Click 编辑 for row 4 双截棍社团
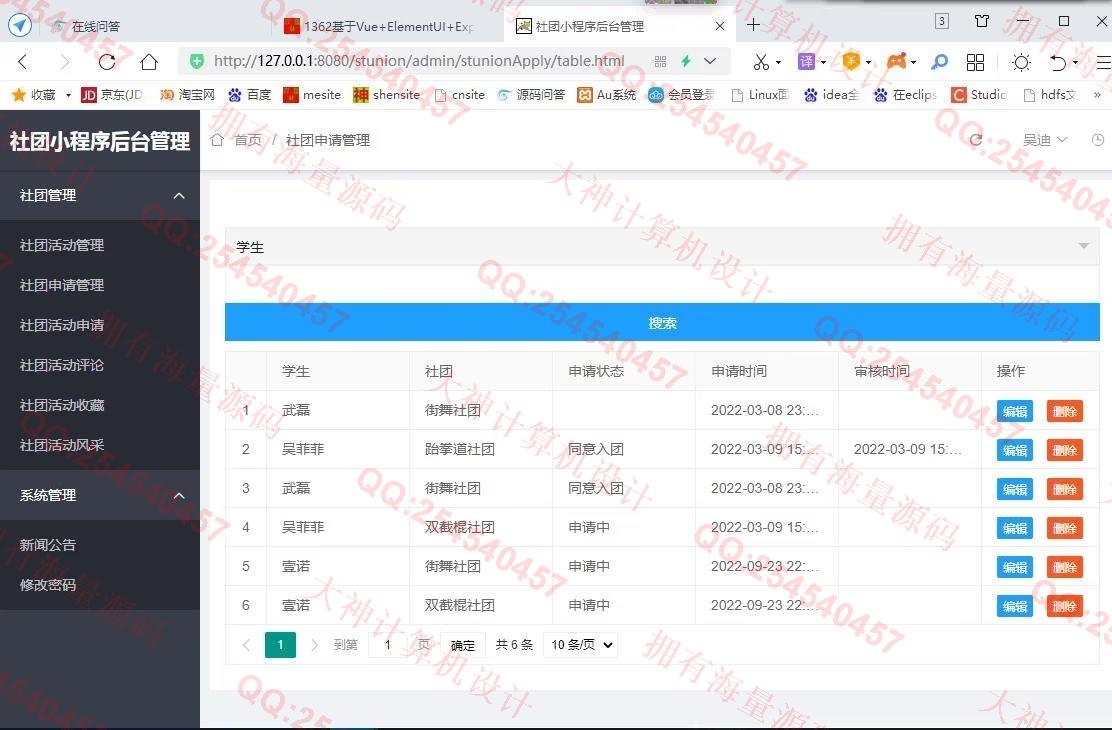 [1015, 529]
